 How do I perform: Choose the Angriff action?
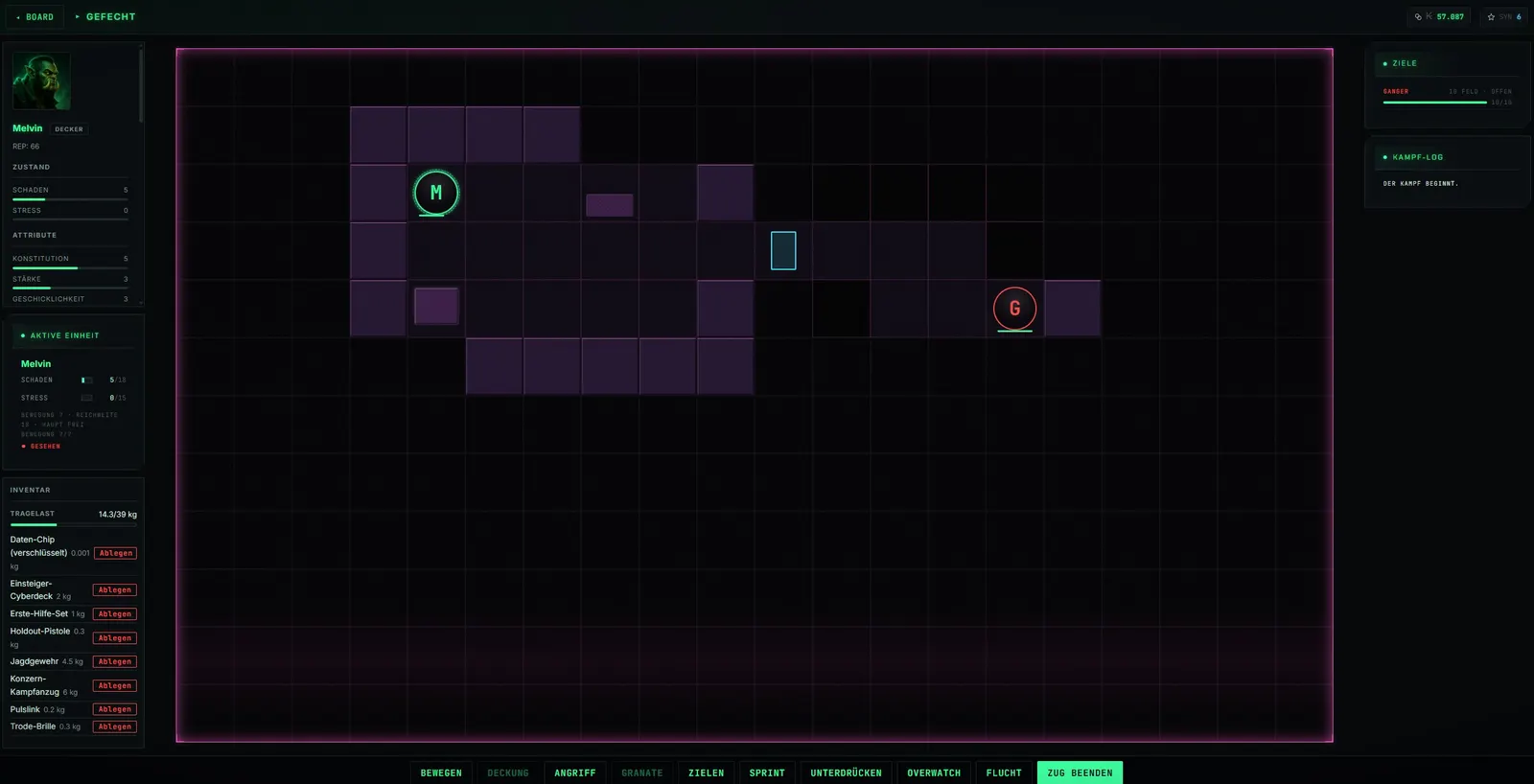575,772
